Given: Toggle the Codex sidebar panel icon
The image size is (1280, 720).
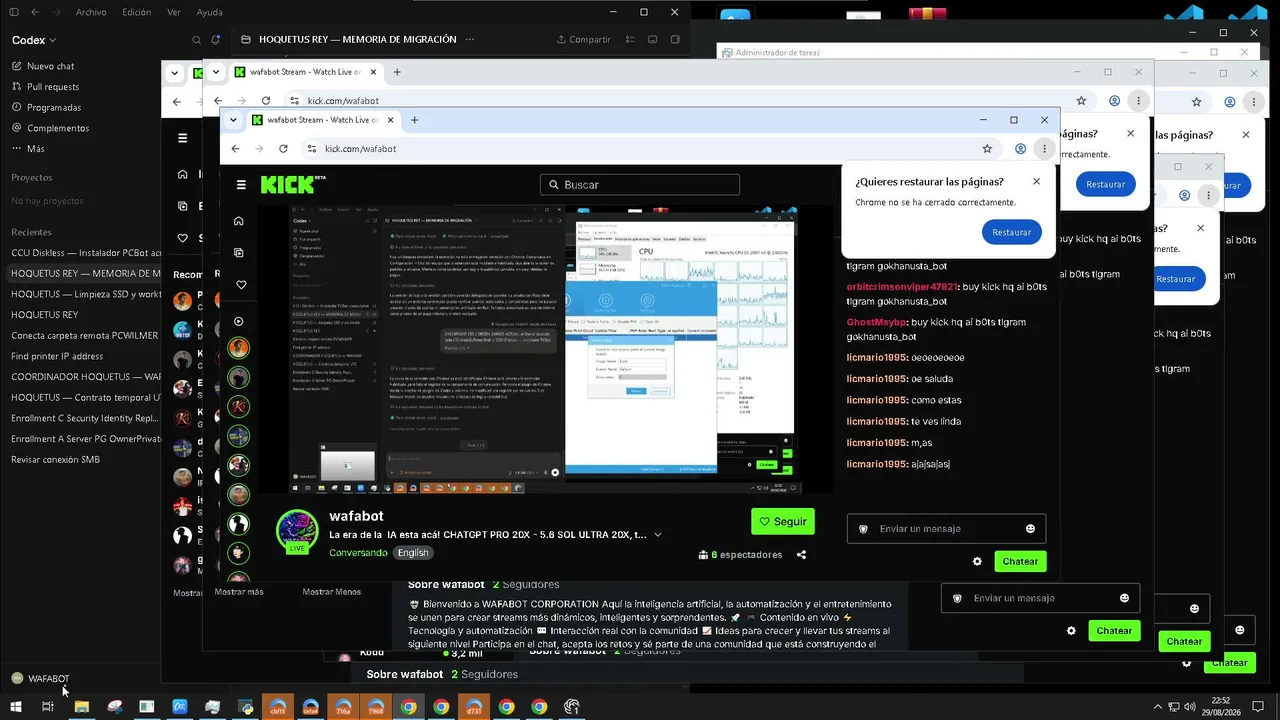Looking at the screenshot, I should (x=12, y=12).
